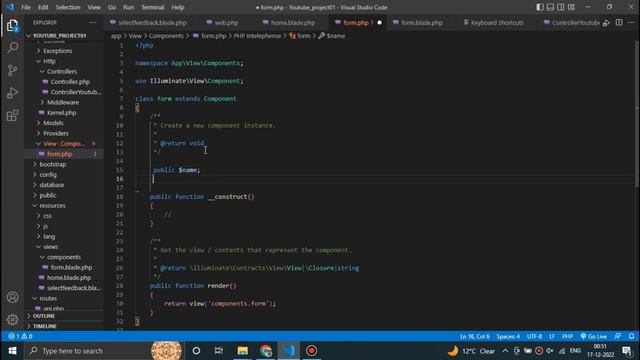Open Chrome from taskbar
Image resolution: width=640 pixels, height=360 pixels.
point(266,351)
